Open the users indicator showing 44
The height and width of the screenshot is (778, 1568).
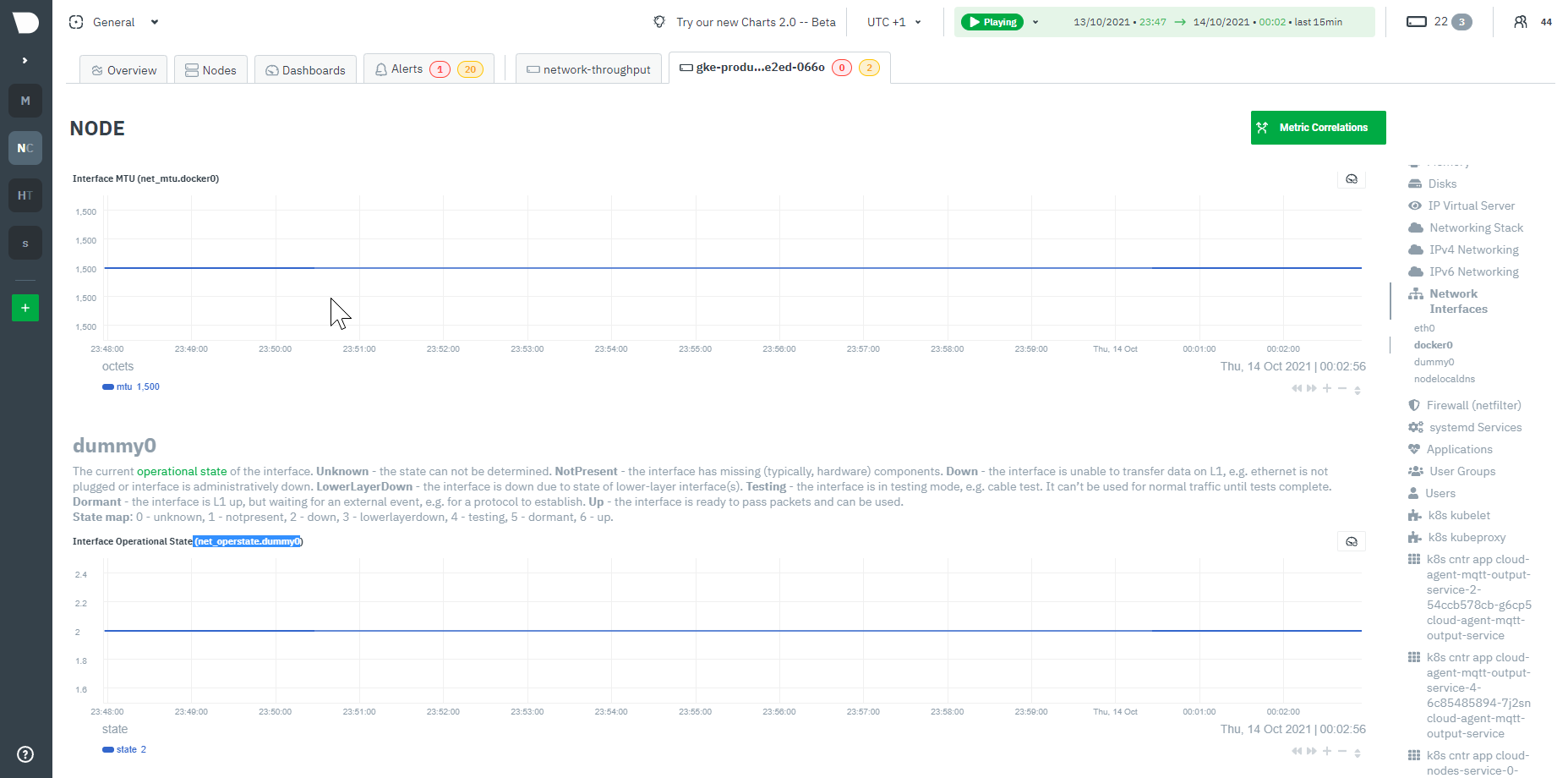[1540, 22]
